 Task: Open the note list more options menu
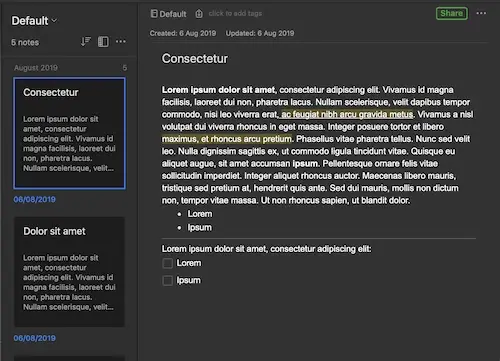(x=121, y=41)
